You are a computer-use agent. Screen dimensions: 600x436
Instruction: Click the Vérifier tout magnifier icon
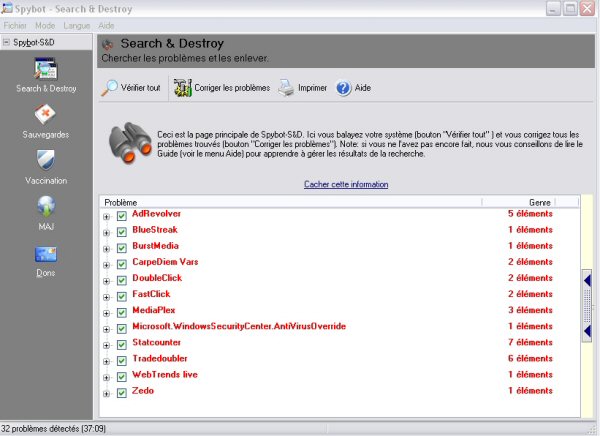pos(109,88)
